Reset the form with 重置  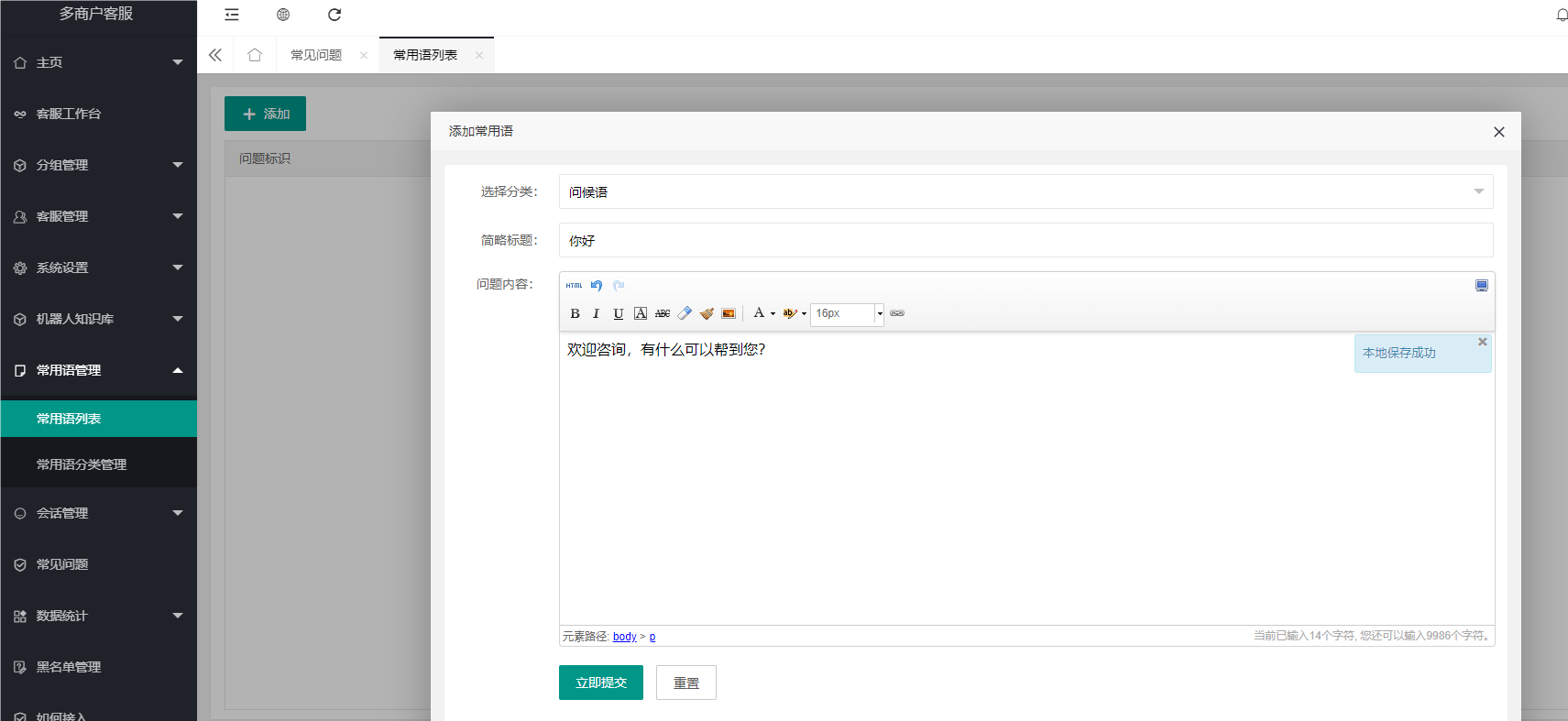[686, 683]
